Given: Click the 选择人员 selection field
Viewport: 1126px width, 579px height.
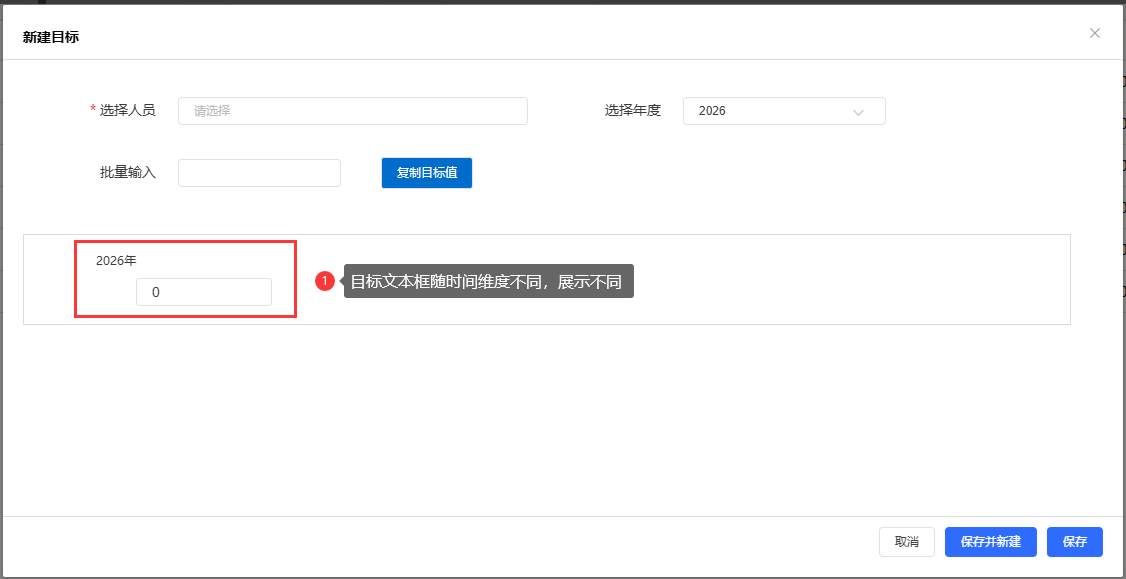Looking at the screenshot, I should 352,111.
